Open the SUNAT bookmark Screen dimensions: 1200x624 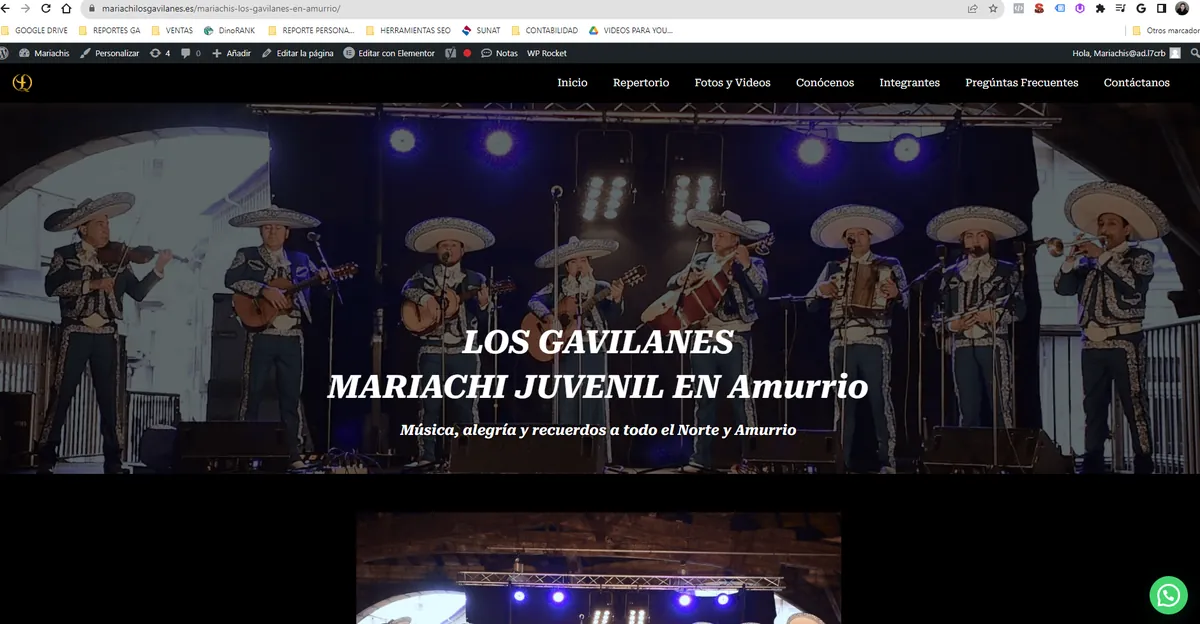click(481, 30)
